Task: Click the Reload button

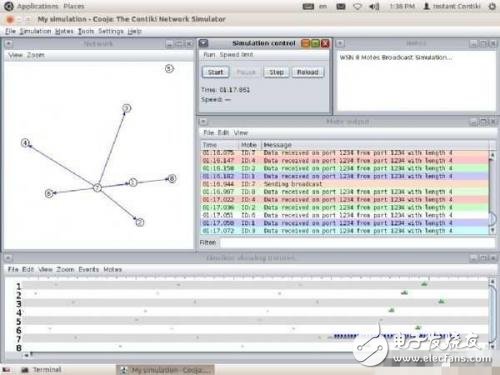Action: 308,72
